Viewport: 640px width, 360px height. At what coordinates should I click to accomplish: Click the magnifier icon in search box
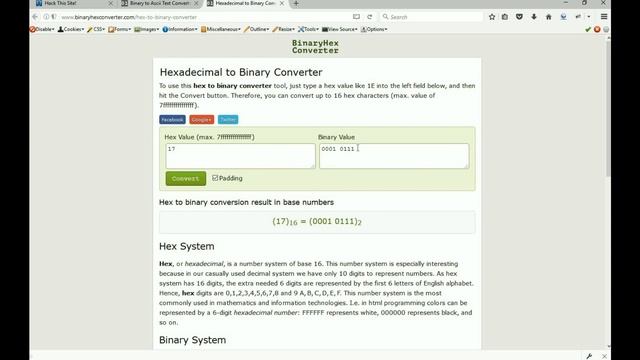coord(385,17)
